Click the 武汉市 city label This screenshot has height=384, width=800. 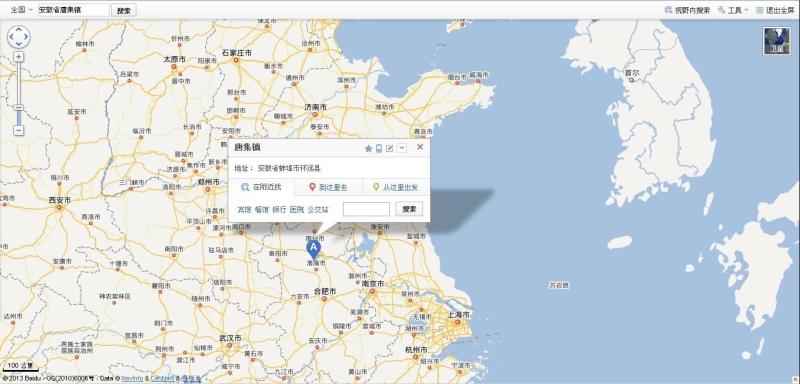pos(230,338)
